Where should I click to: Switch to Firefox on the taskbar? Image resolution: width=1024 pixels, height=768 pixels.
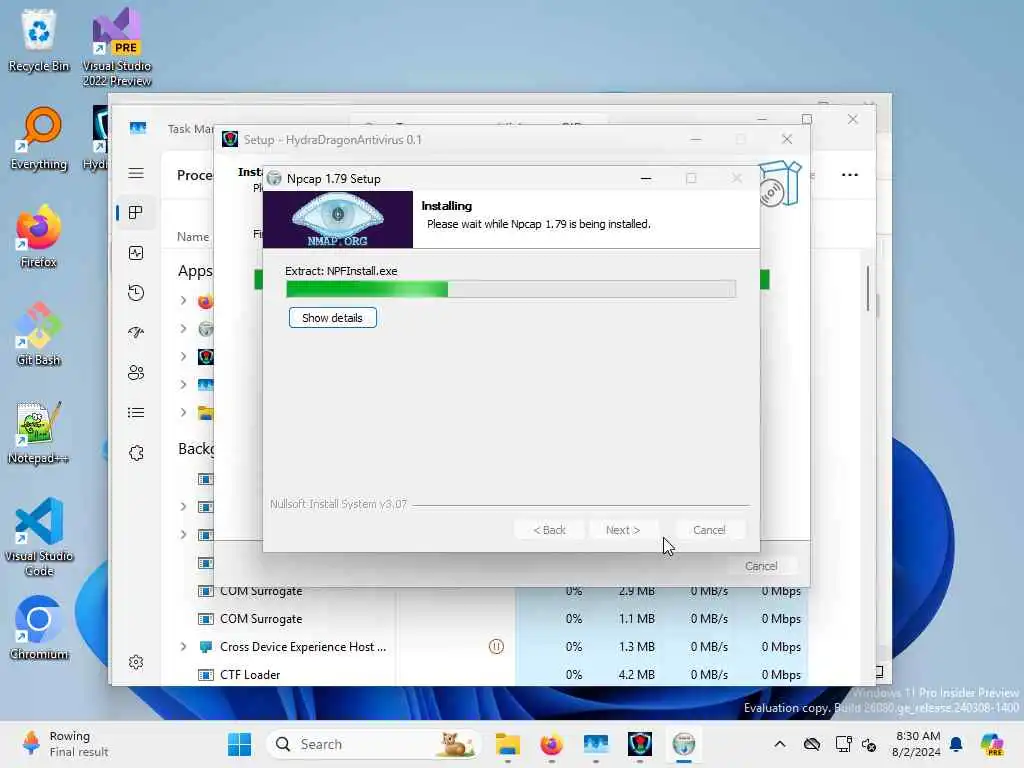click(551, 744)
